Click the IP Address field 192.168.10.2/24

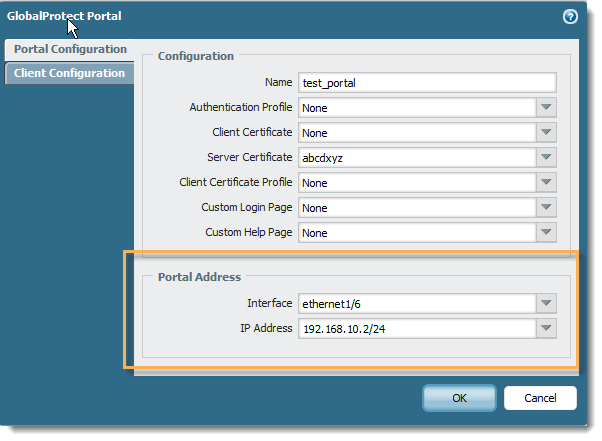[x=417, y=329]
